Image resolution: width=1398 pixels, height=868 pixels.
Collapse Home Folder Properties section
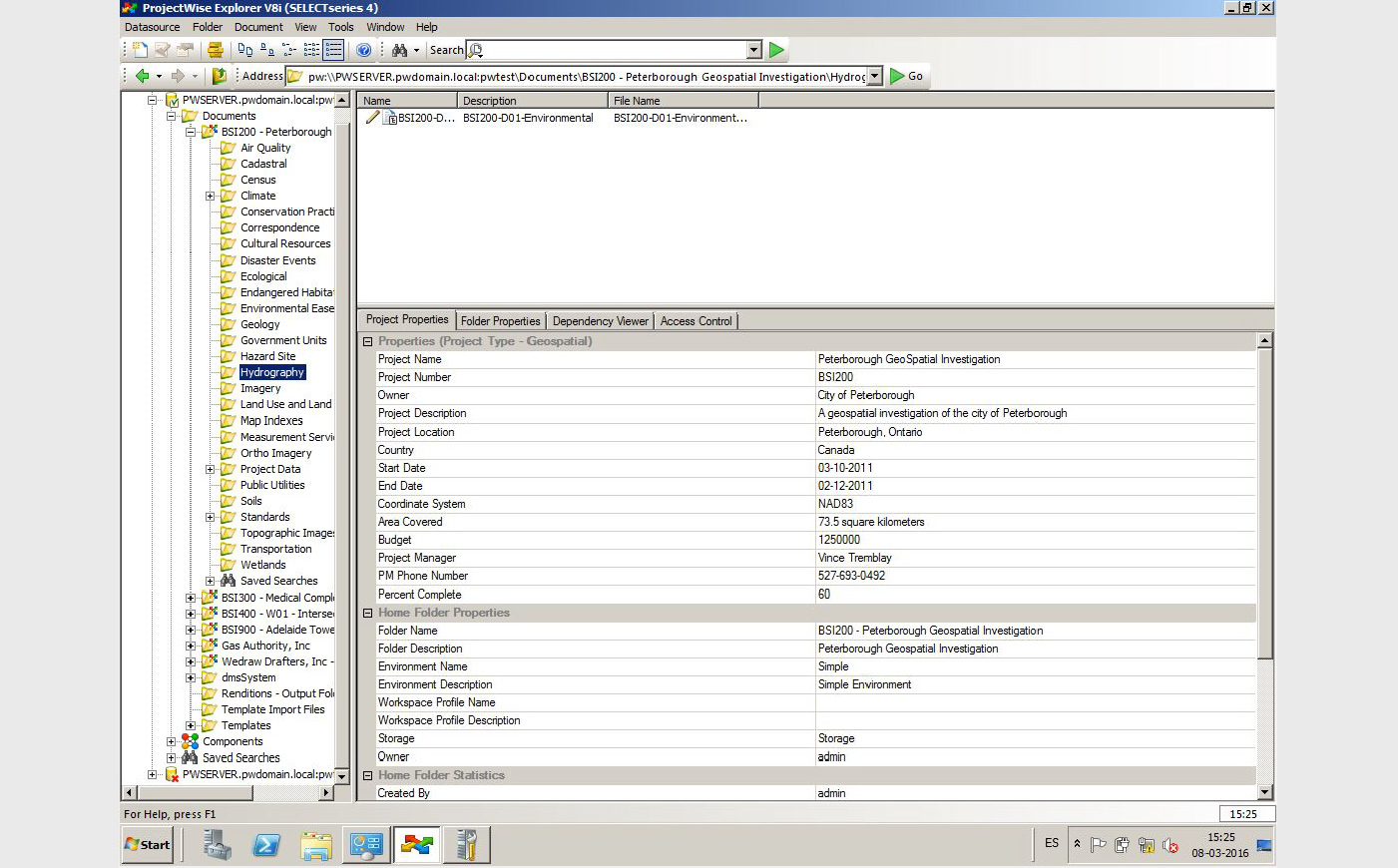click(x=367, y=613)
